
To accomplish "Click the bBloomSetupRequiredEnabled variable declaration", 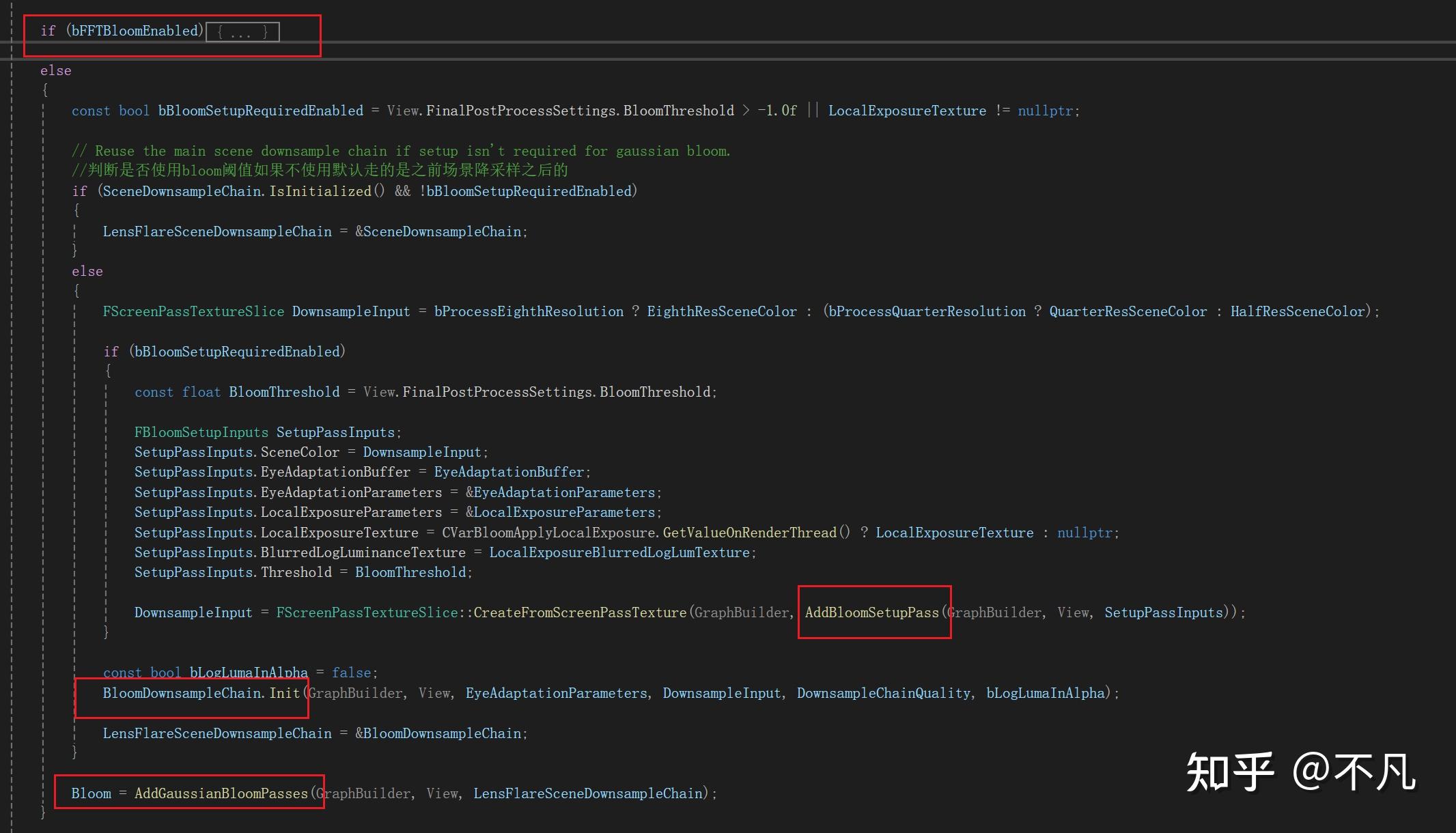I will [260, 111].
